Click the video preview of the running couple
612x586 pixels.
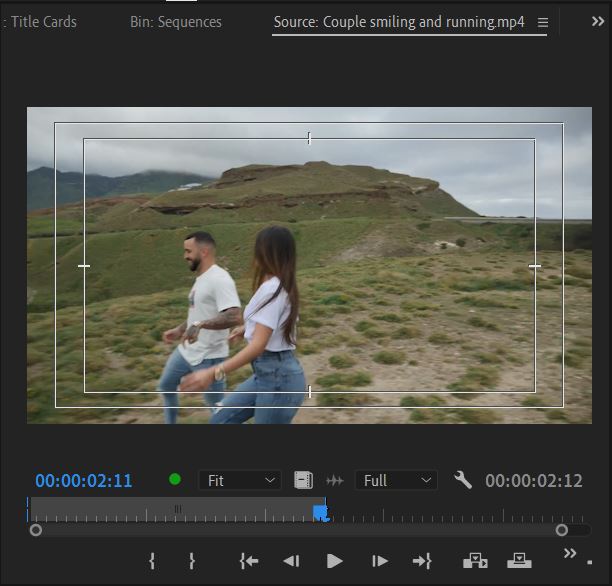pos(309,265)
